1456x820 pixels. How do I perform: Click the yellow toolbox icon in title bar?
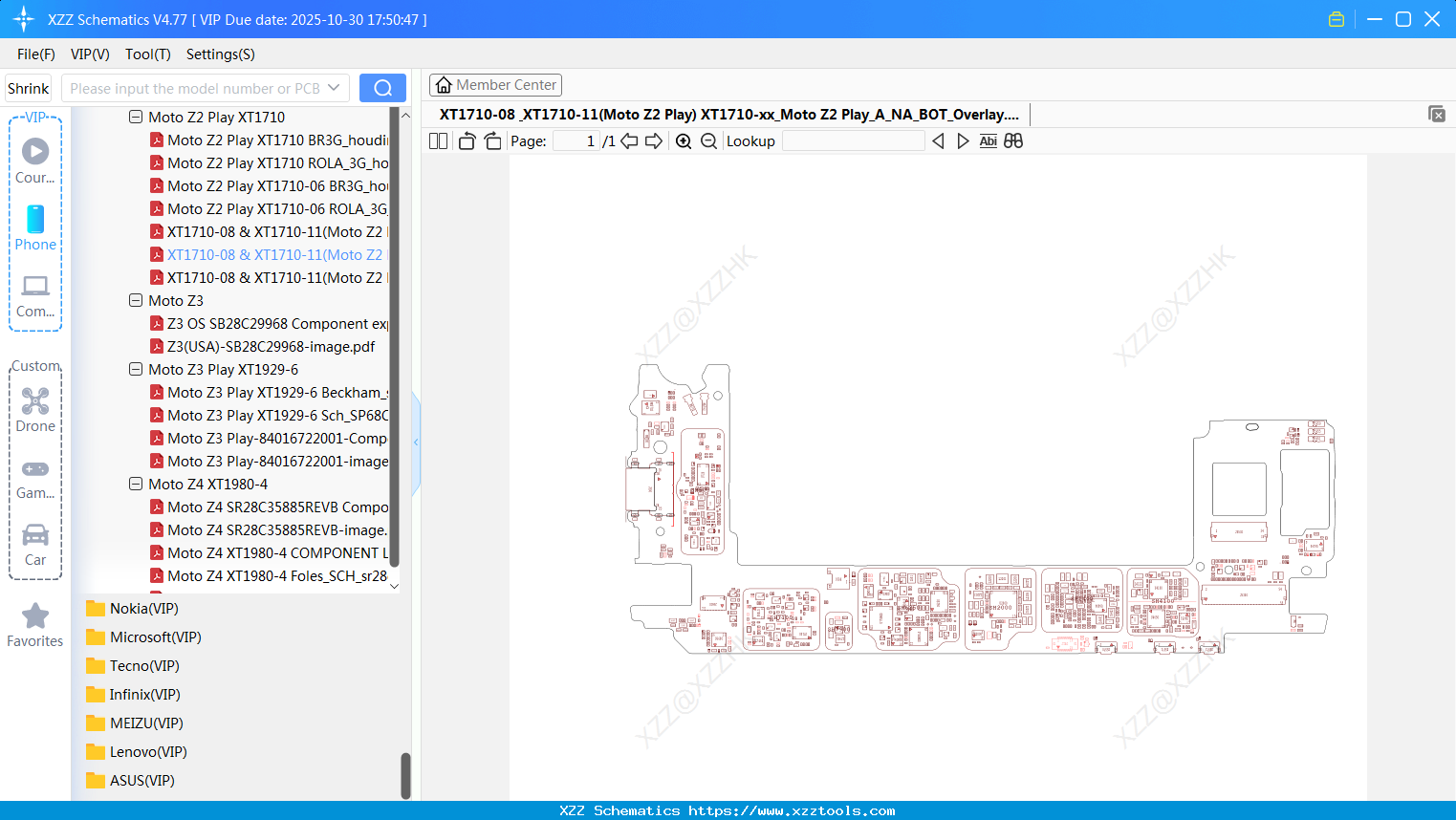[1336, 19]
